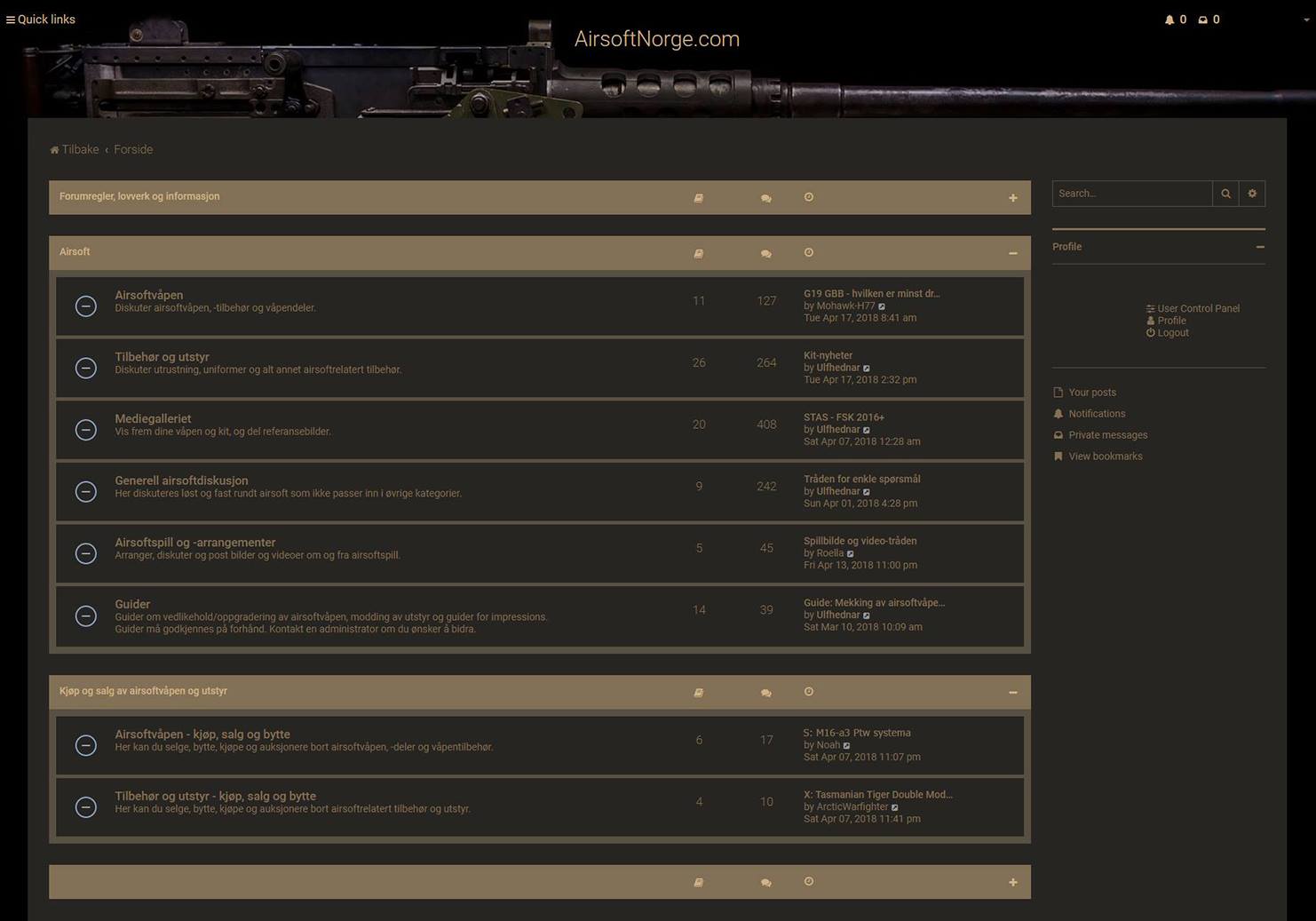This screenshot has width=1316, height=921.
Task: Open Airsoftvåpen - kjøp, salg og bytte
Action: click(202, 734)
